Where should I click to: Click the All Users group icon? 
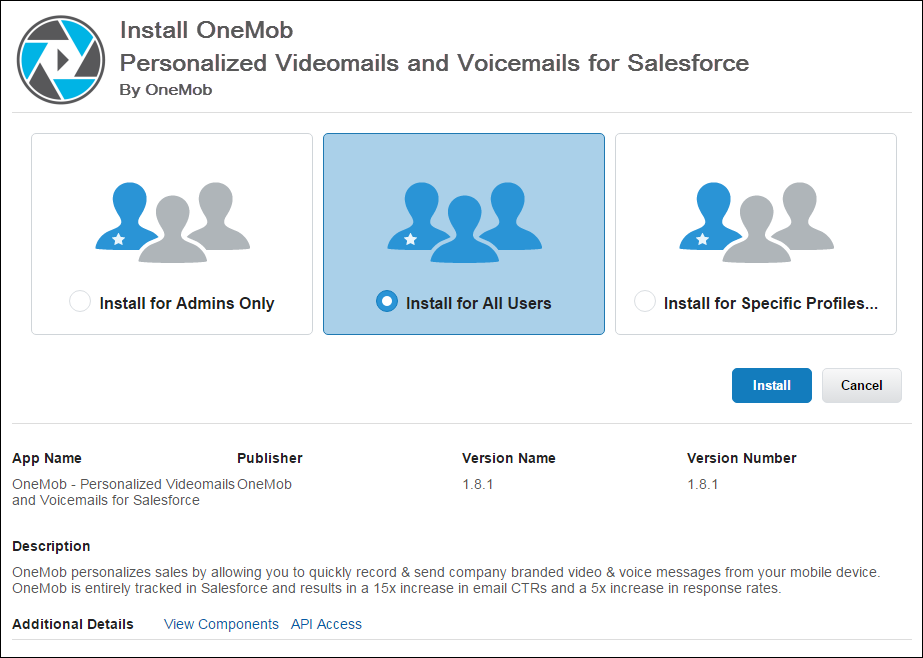click(x=464, y=222)
